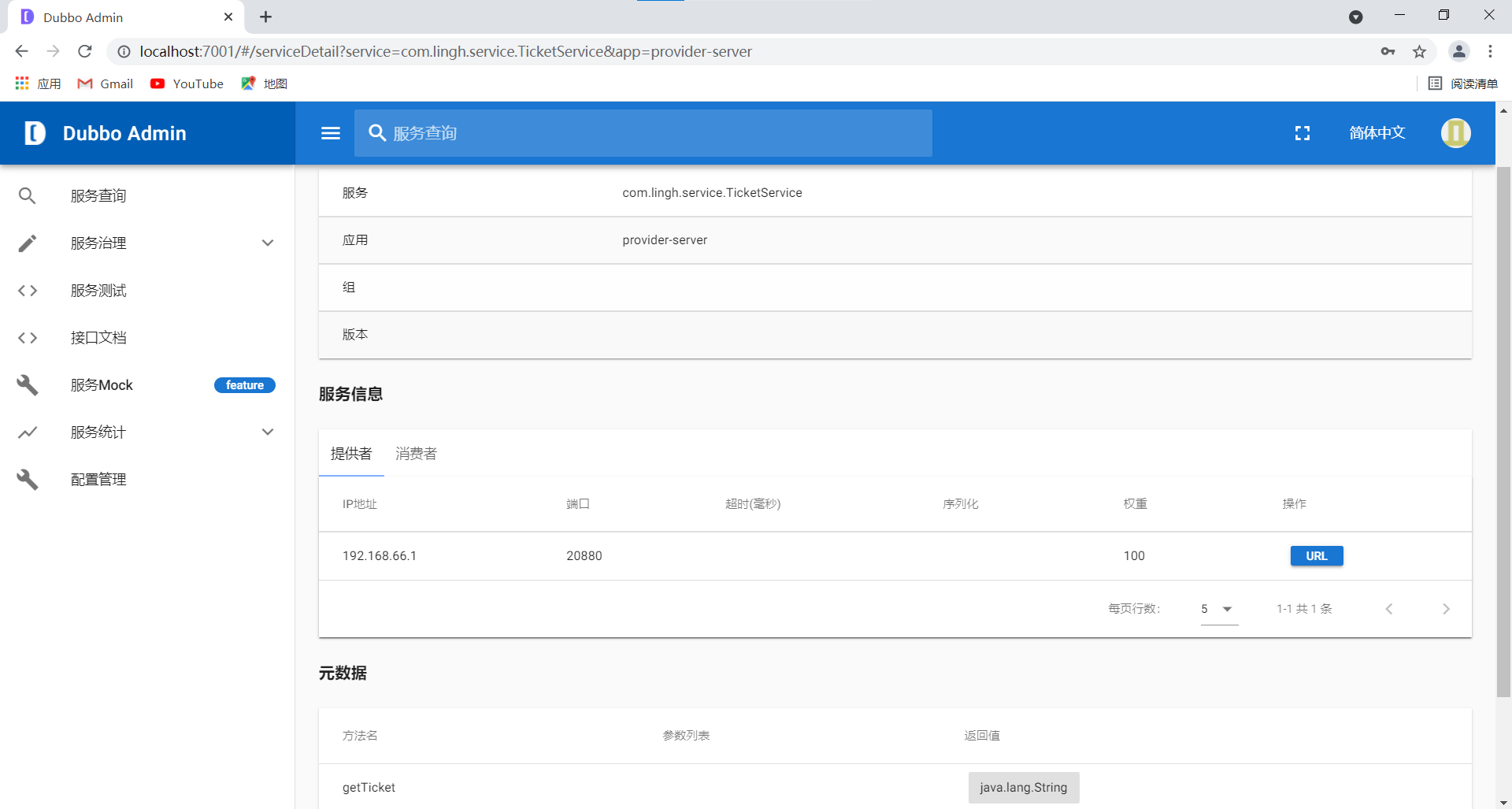The image size is (1512, 809).
Task: Click the feature badge next to 服务Mock
Action: [245, 385]
